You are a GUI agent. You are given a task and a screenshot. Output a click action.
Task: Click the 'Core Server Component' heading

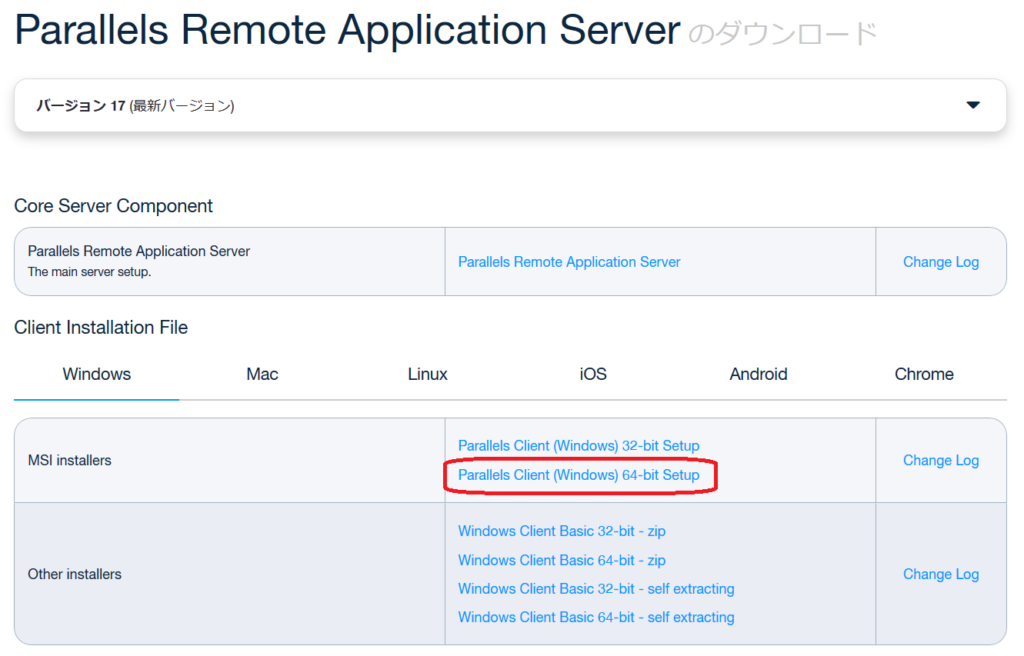[x=114, y=206]
